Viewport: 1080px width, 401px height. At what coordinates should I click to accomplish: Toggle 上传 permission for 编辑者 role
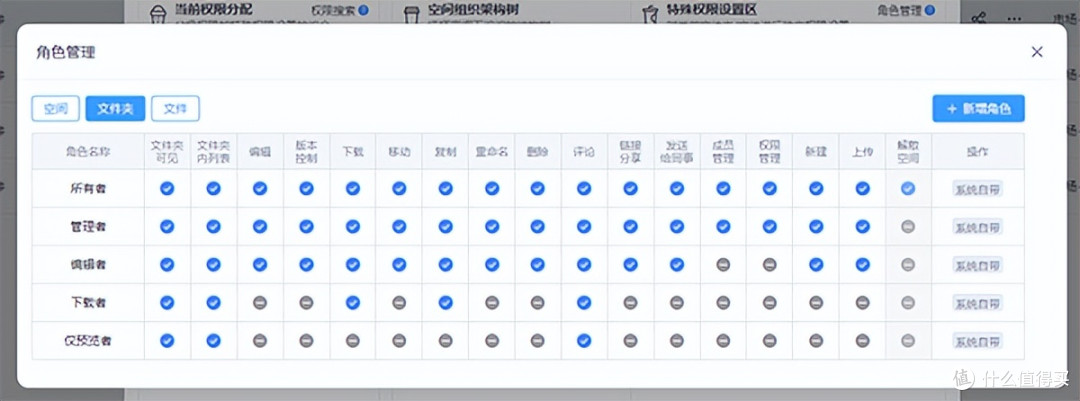click(x=862, y=265)
